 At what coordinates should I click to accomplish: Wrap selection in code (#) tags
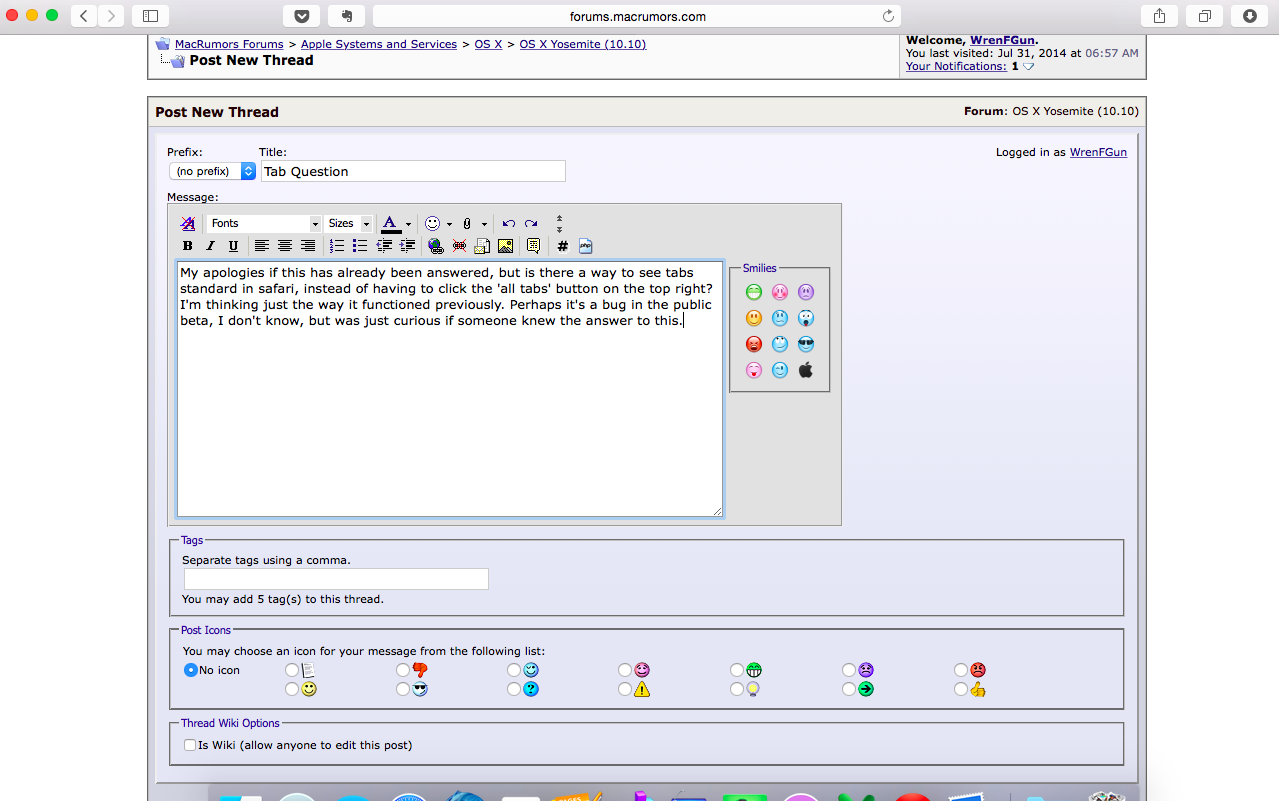click(x=563, y=246)
